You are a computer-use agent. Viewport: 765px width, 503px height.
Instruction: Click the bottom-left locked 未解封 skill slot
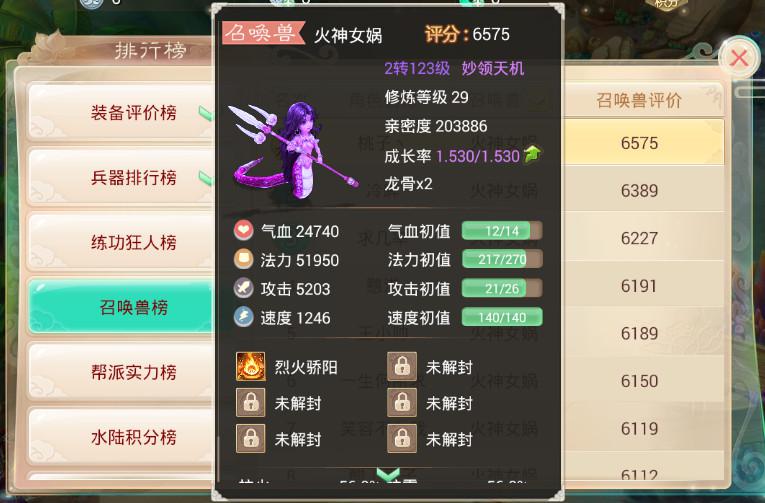(x=251, y=439)
